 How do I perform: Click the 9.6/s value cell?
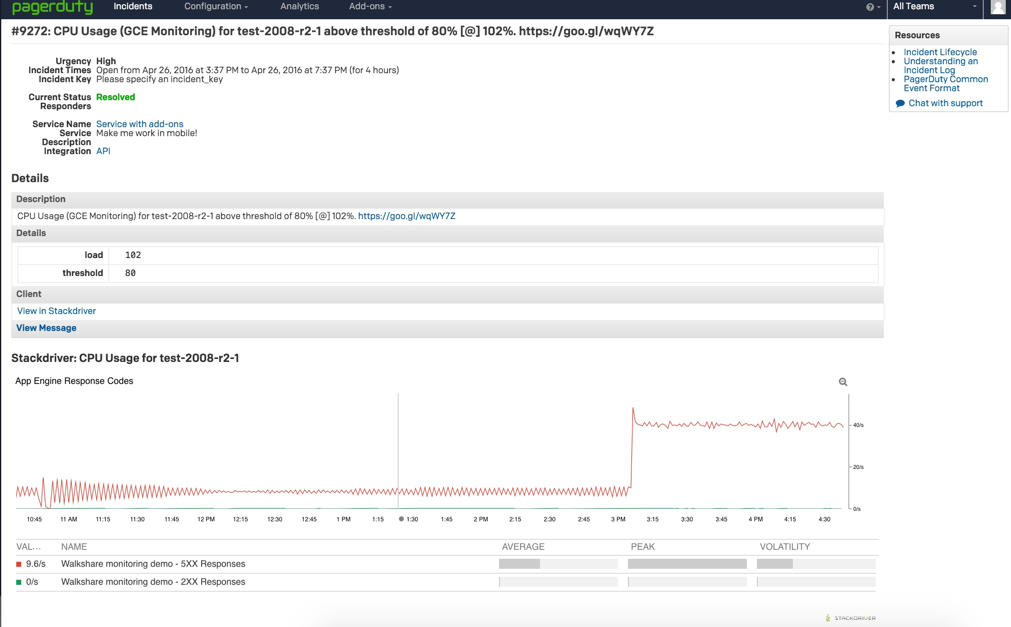pyautogui.click(x=36, y=564)
